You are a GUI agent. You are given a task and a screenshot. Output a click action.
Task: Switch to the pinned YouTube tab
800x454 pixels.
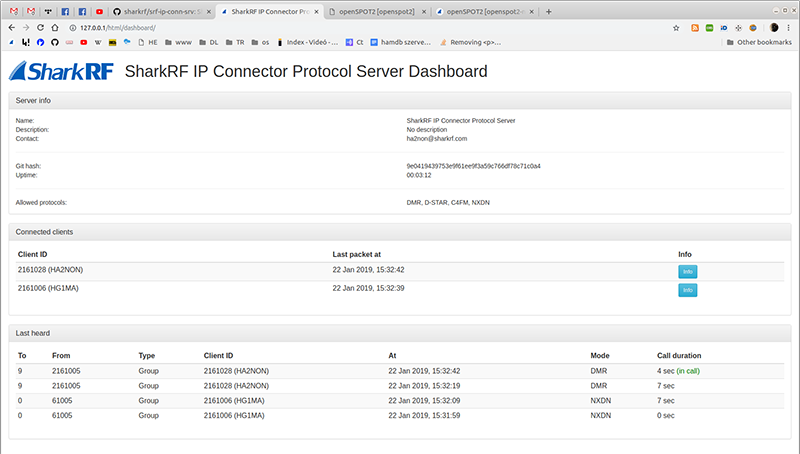[99, 11]
